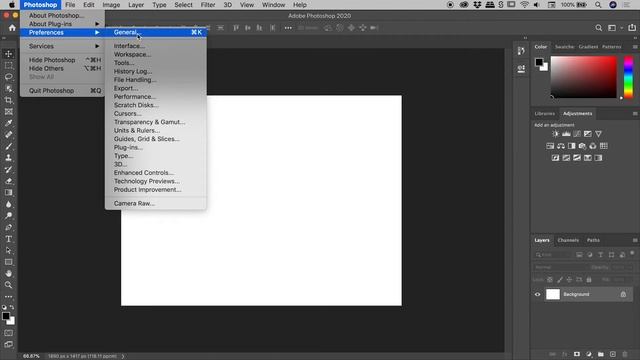Select the Eyedropper tool

pyautogui.click(x=9, y=123)
